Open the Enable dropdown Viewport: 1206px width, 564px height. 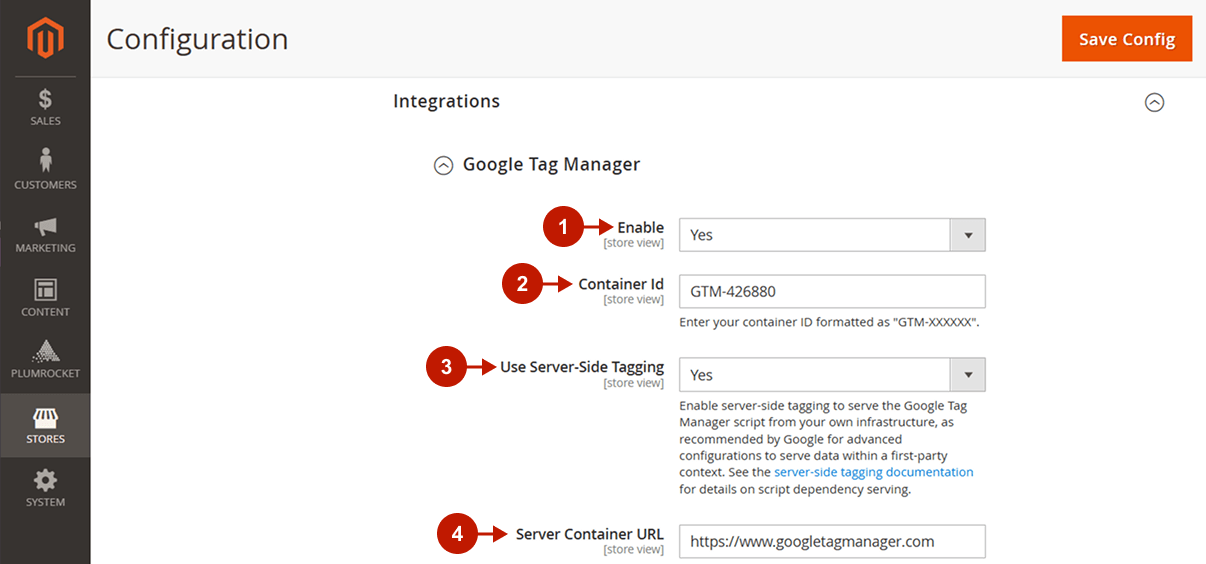pos(832,235)
